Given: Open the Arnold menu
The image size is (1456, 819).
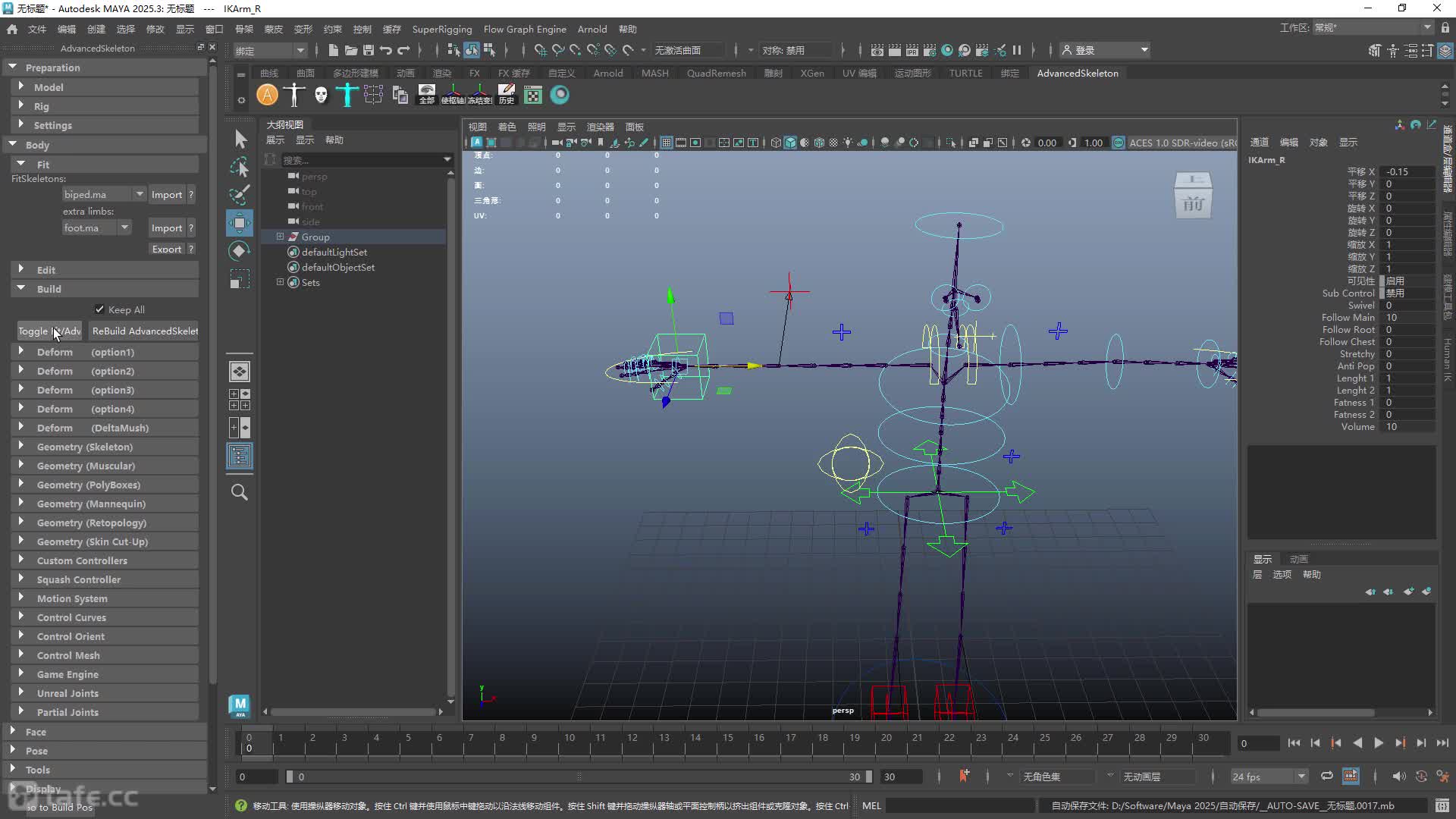Looking at the screenshot, I should tap(591, 29).
